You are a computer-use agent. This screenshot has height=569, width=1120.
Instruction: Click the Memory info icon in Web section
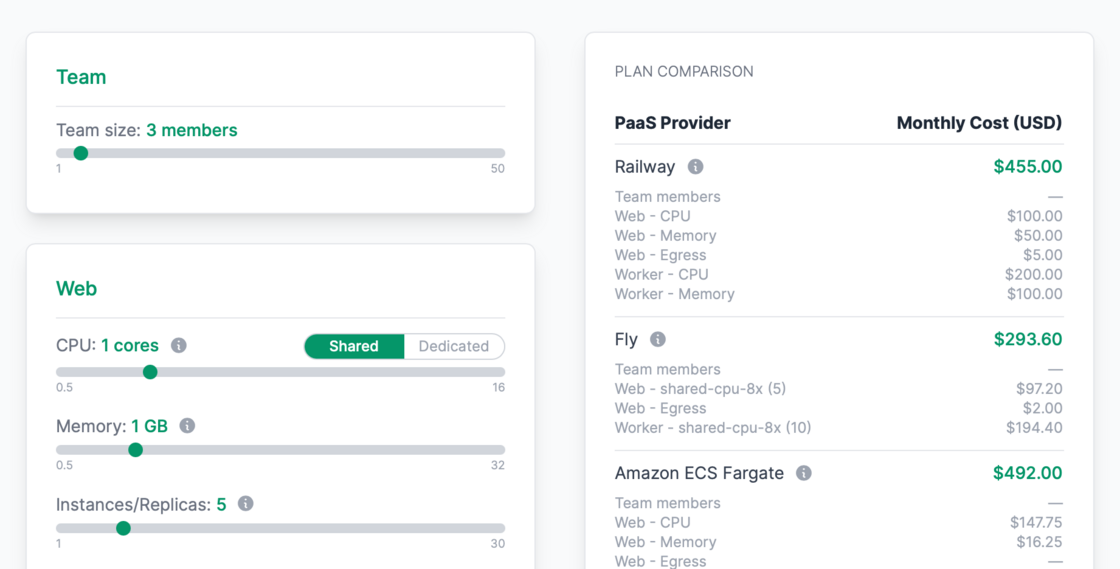pyautogui.click(x=187, y=426)
